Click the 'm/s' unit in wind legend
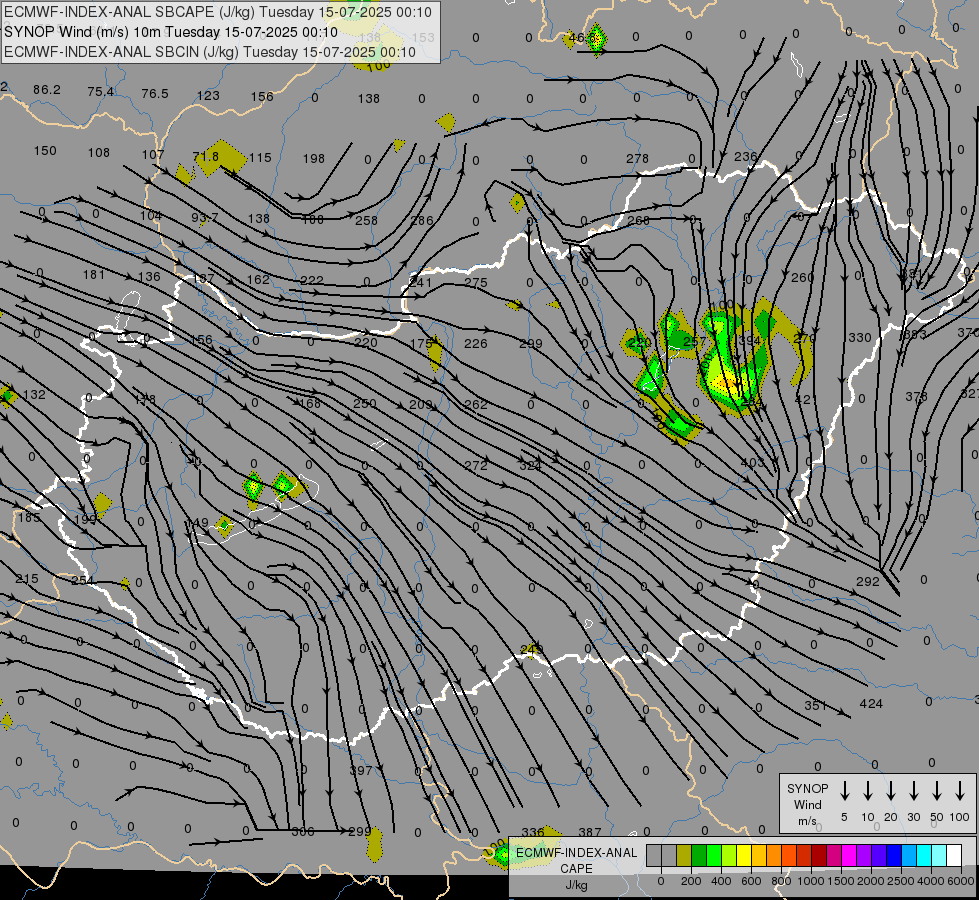Screen dimensions: 979x900 [807, 821]
